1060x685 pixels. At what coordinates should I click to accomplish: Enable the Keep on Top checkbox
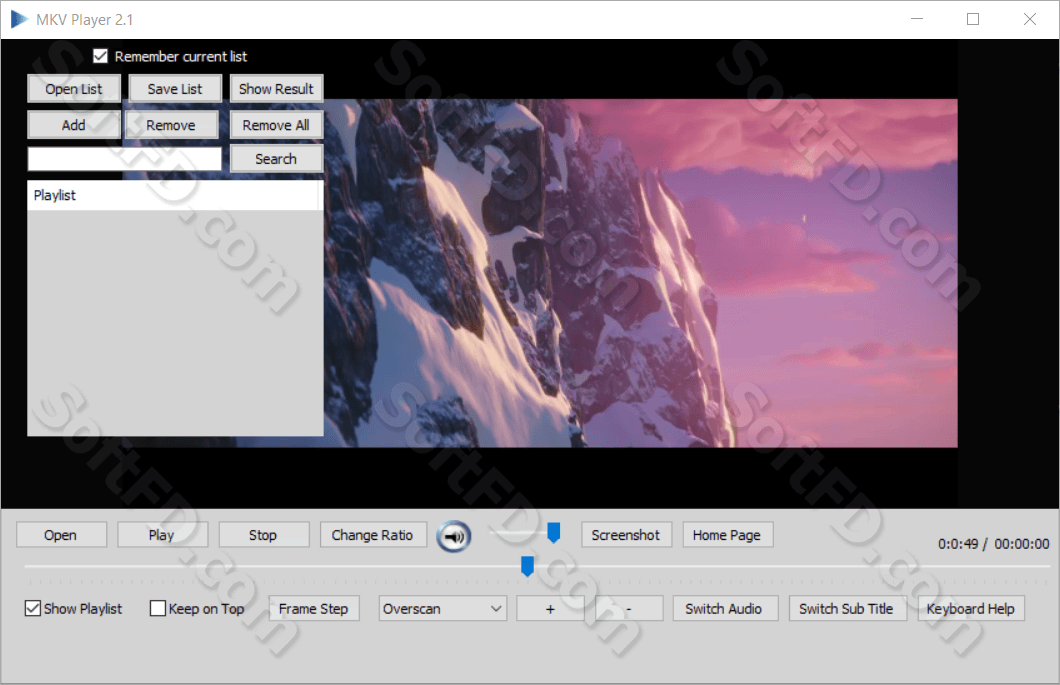[x=158, y=609]
